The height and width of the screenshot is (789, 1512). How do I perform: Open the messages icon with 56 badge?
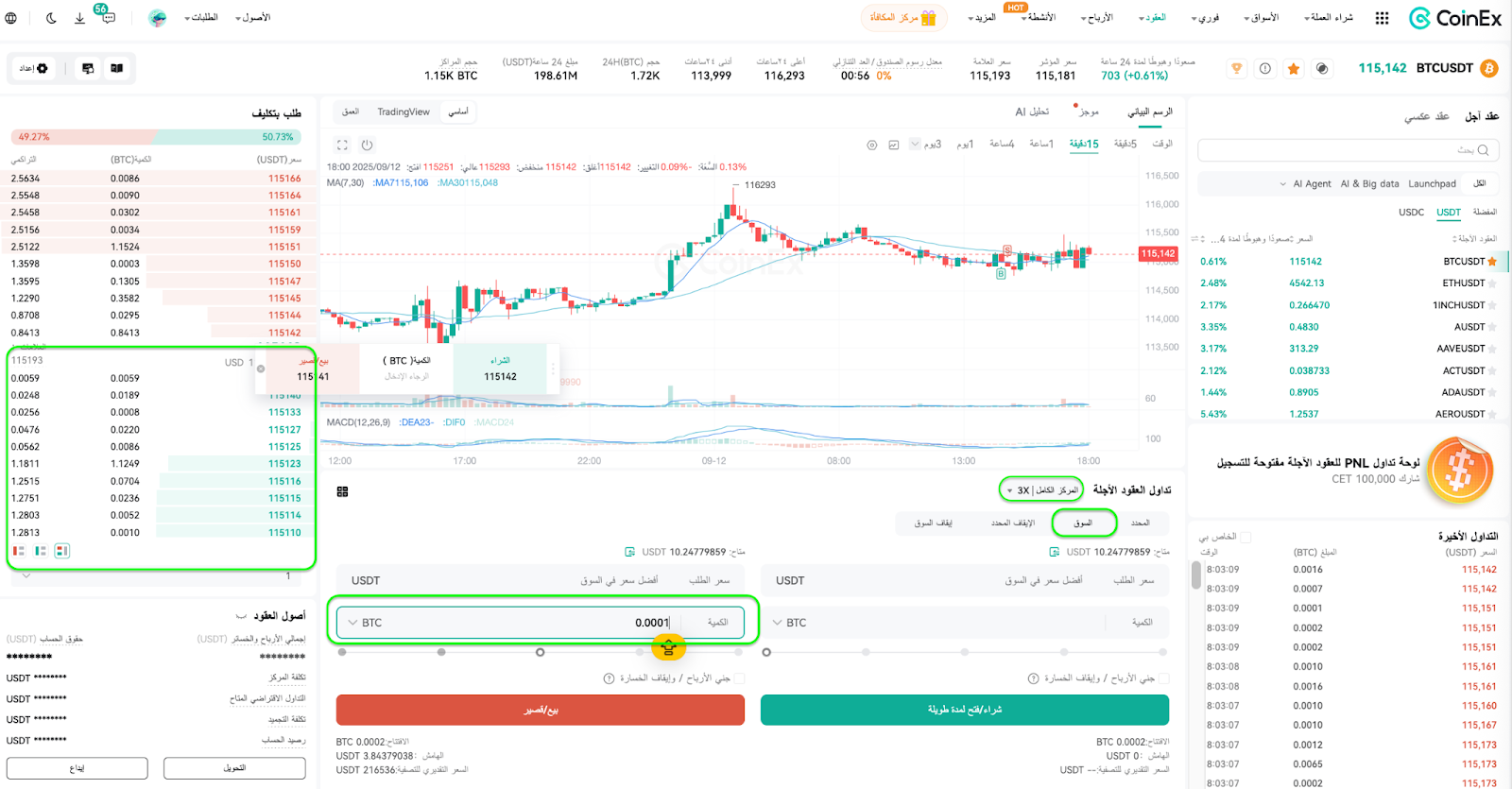click(108, 18)
